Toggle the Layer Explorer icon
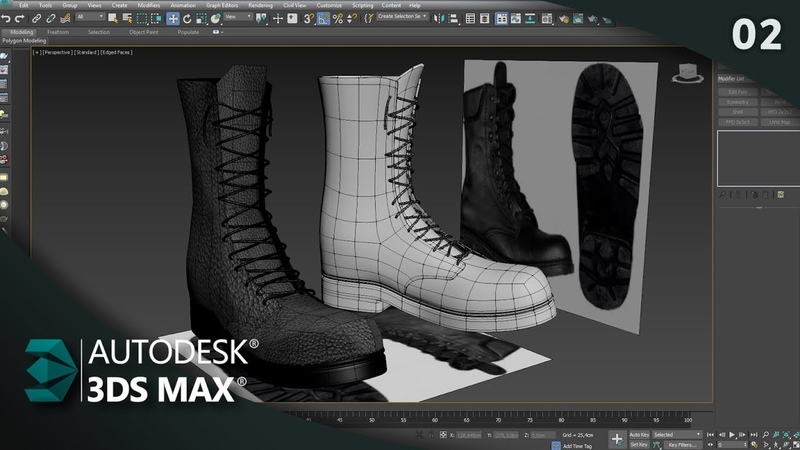 (485, 19)
